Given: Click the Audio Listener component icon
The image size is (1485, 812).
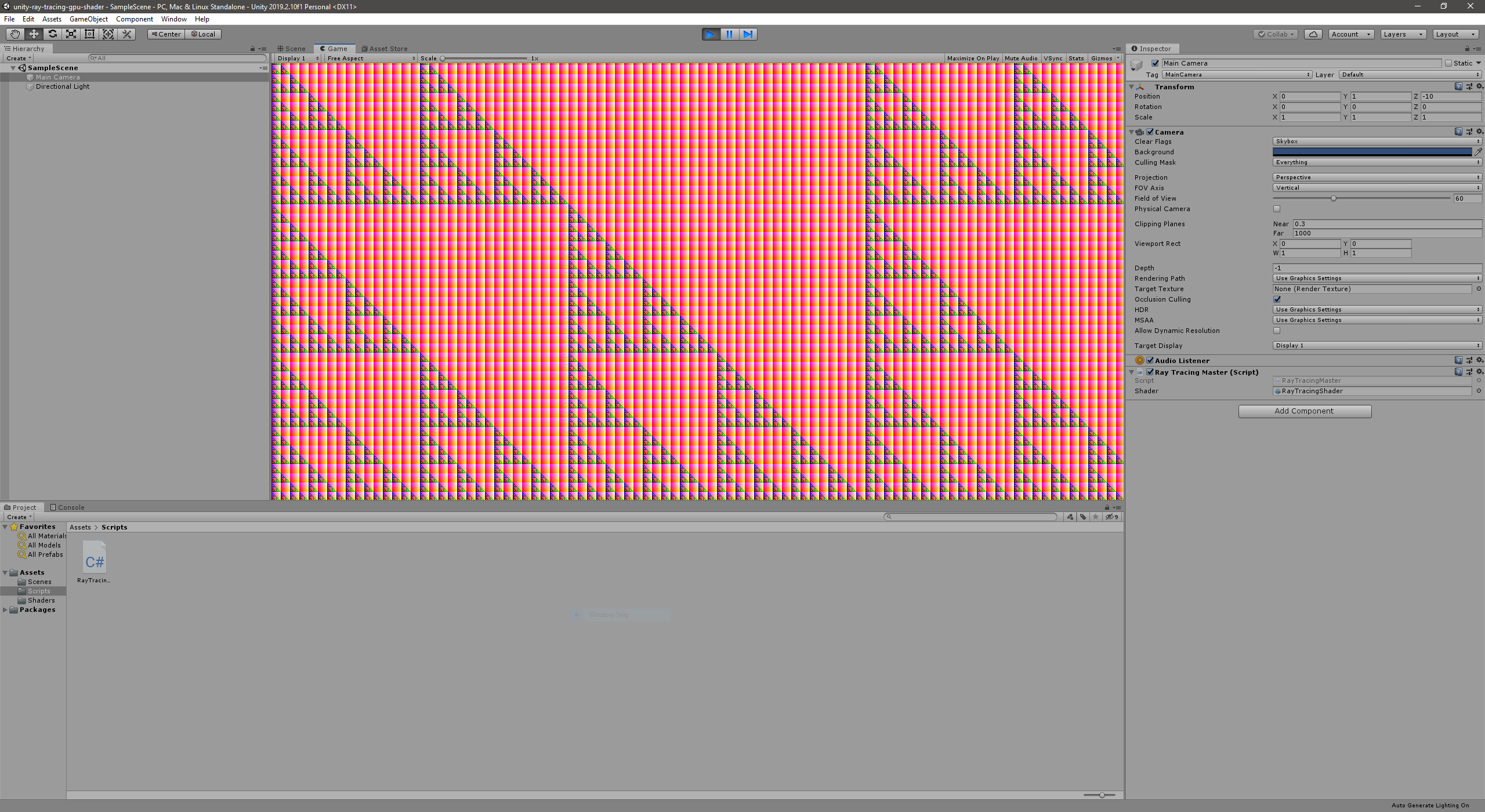Looking at the screenshot, I should pos(1138,360).
